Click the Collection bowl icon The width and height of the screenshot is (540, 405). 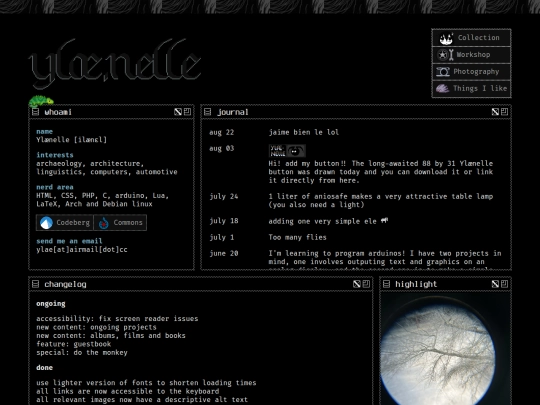pos(446,39)
